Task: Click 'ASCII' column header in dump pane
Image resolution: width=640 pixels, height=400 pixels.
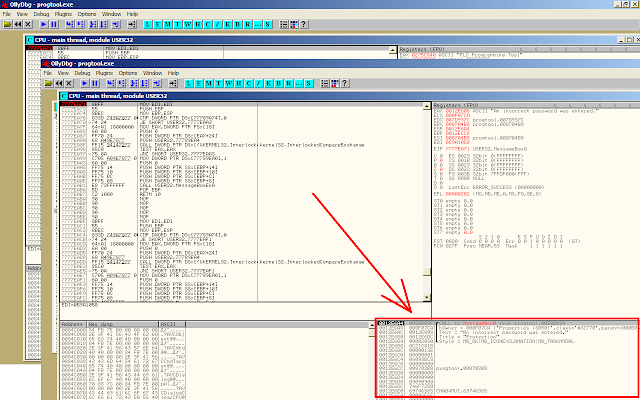Action: coord(172,324)
